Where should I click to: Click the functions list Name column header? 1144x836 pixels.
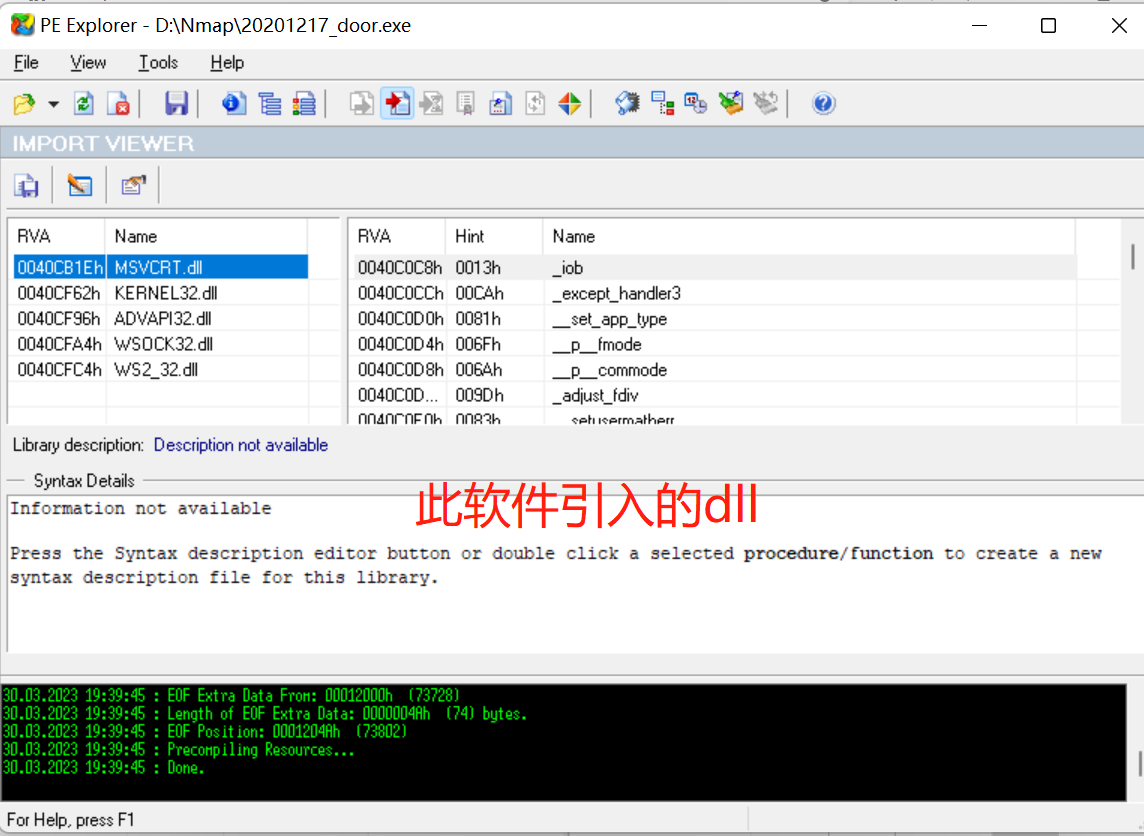[809, 236]
